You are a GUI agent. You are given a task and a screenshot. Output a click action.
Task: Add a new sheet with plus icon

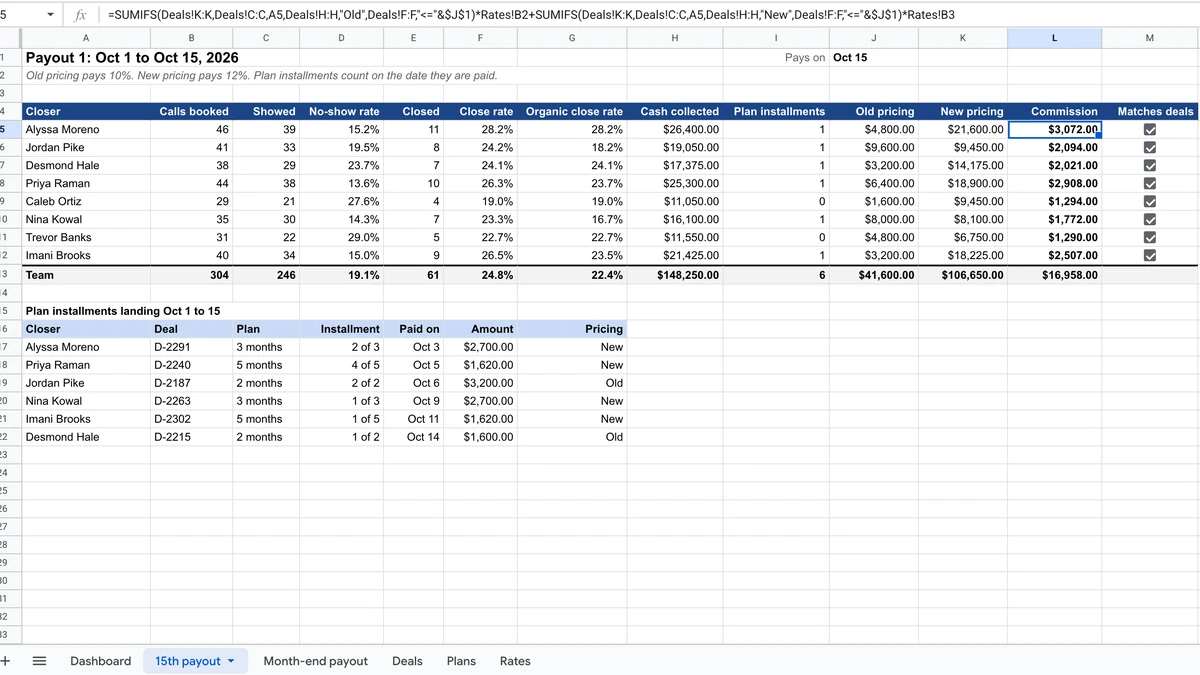[x=6, y=661]
